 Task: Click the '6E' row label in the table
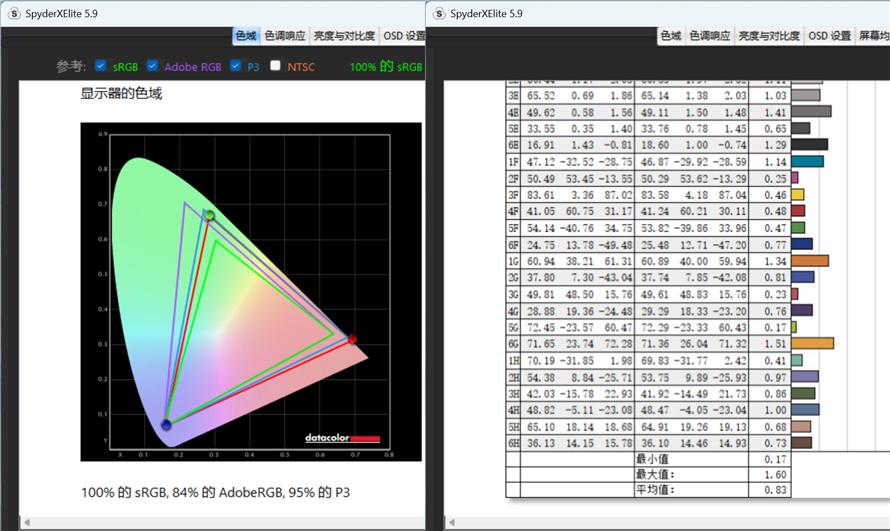[513, 145]
